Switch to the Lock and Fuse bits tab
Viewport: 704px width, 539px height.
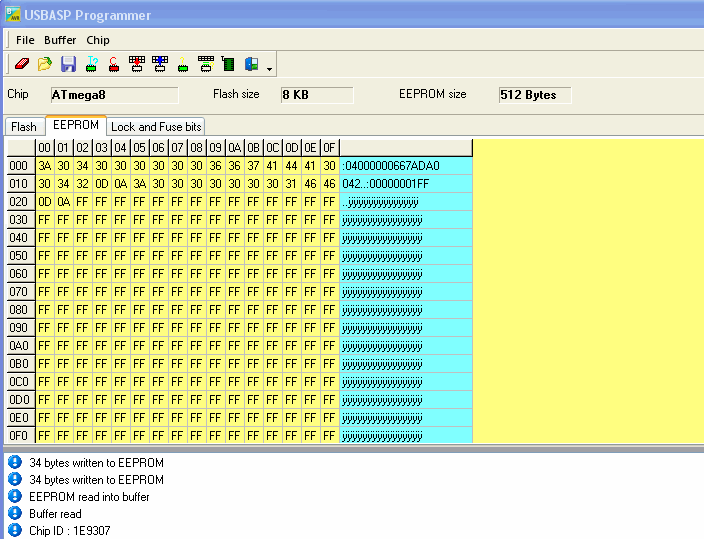156,127
